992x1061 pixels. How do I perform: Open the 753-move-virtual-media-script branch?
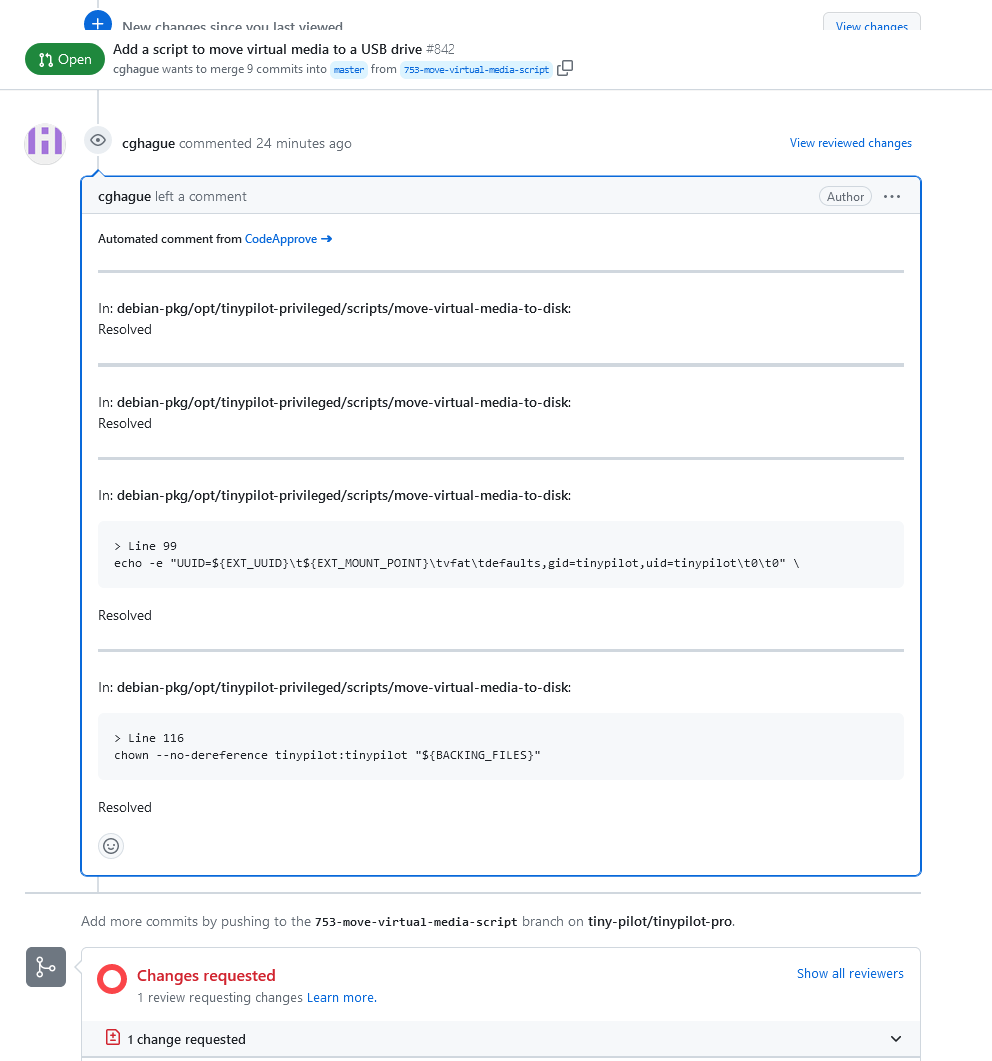[475, 69]
